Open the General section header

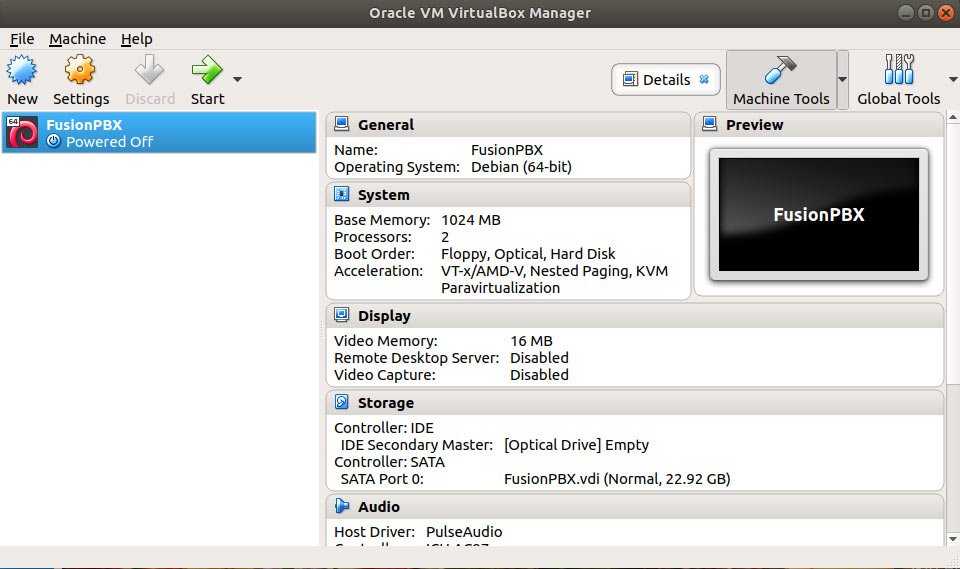pos(508,124)
